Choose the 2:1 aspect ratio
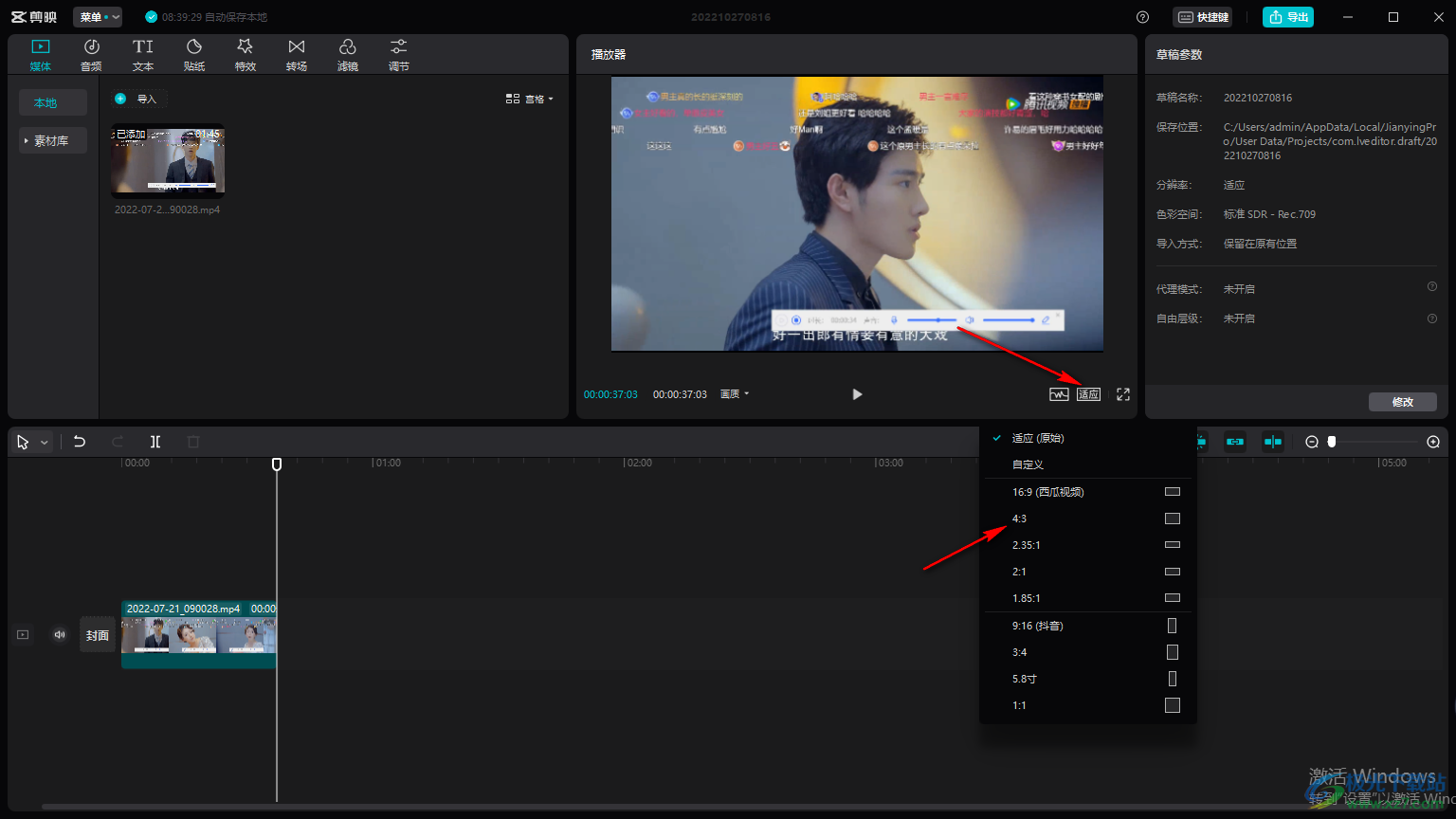The image size is (1456, 819). click(1088, 572)
